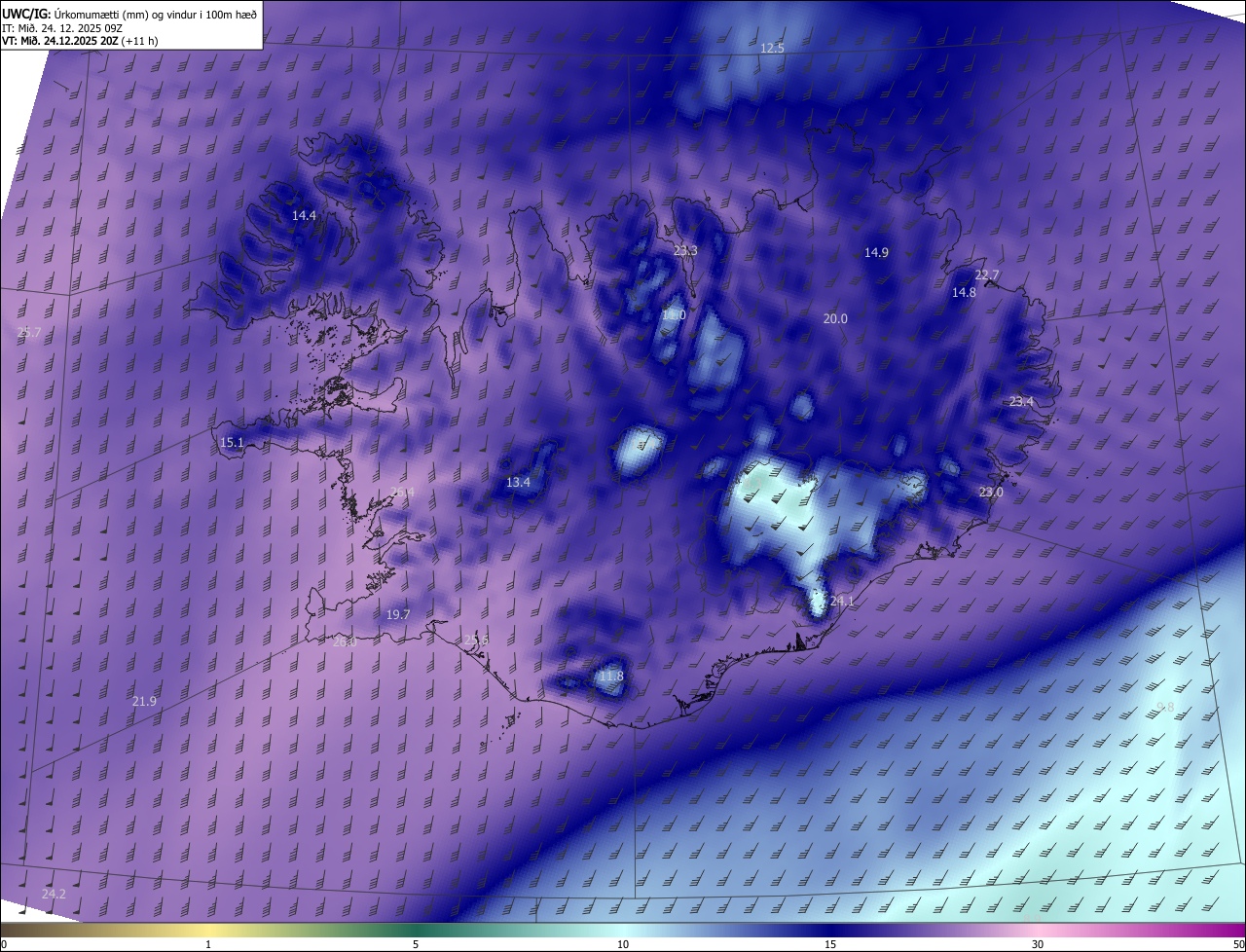
Task: Click the 5 tick on the colorbar
Action: tap(416, 945)
